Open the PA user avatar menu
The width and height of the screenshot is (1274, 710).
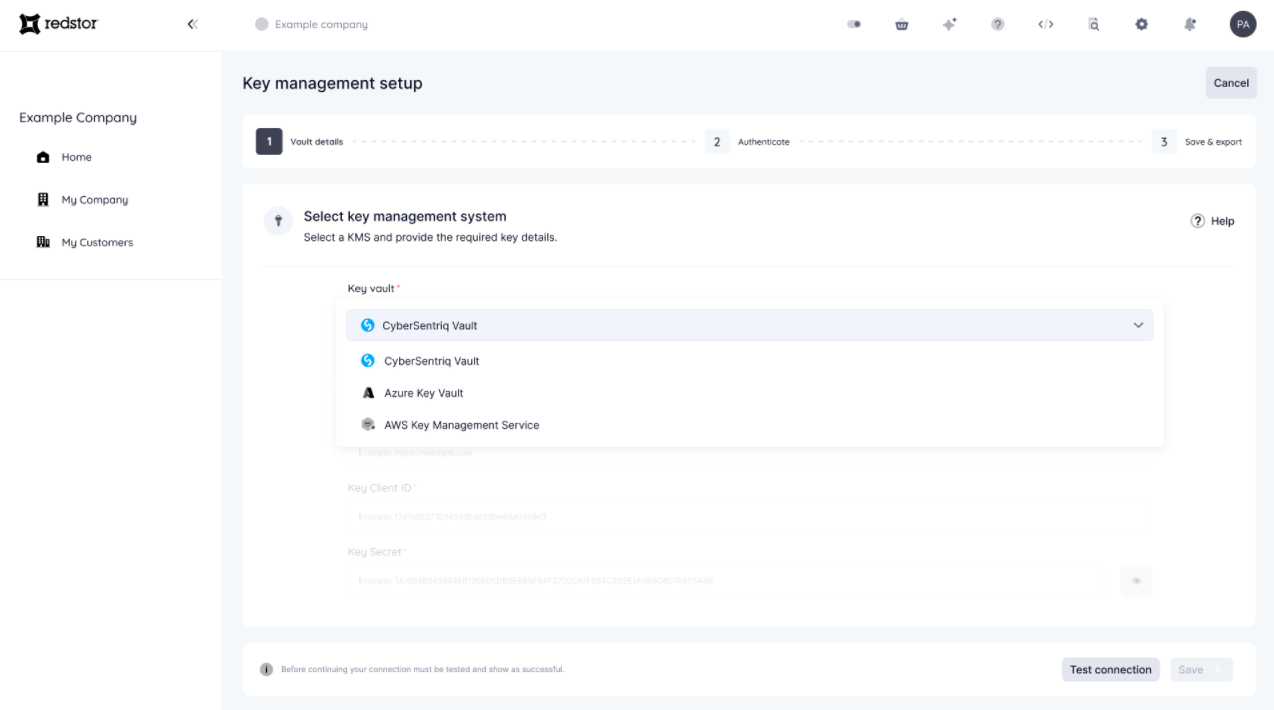pos(1243,25)
